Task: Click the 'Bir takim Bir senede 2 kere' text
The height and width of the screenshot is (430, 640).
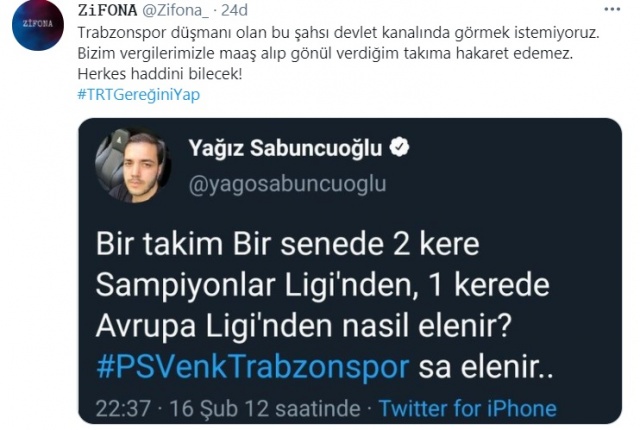Action: click(287, 244)
